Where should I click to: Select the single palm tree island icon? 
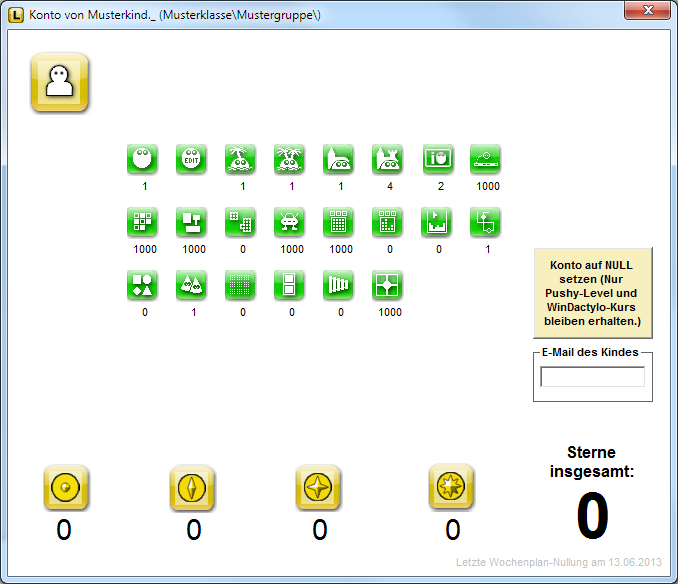[240, 158]
